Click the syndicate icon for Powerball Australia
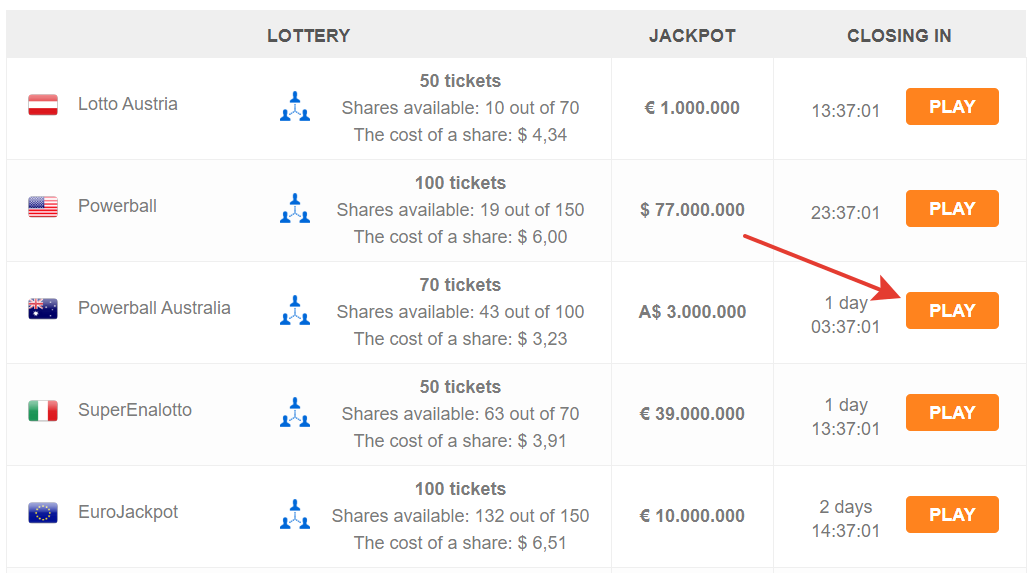This screenshot has width=1035, height=573. [295, 310]
